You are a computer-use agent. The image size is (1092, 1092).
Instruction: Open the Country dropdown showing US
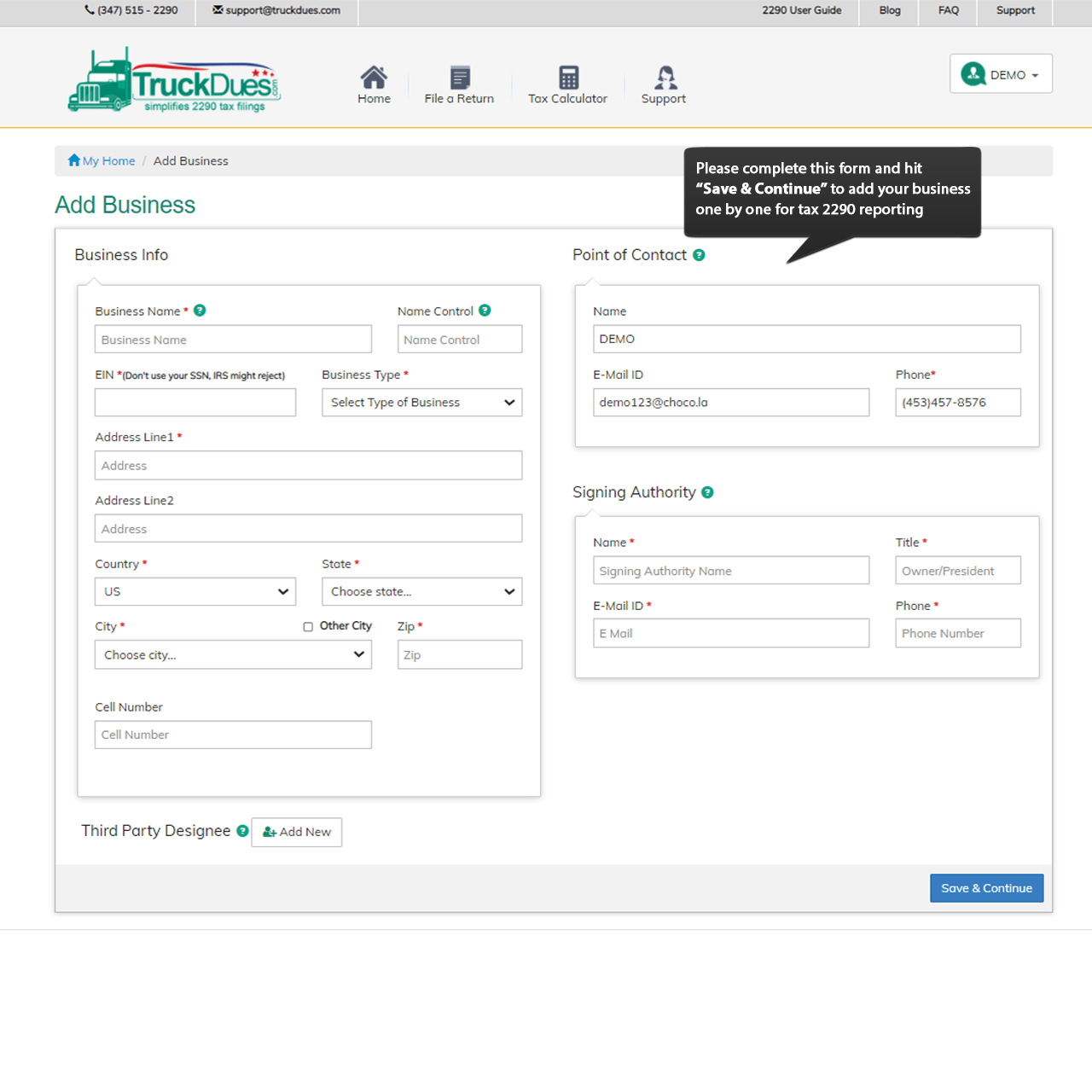click(195, 591)
